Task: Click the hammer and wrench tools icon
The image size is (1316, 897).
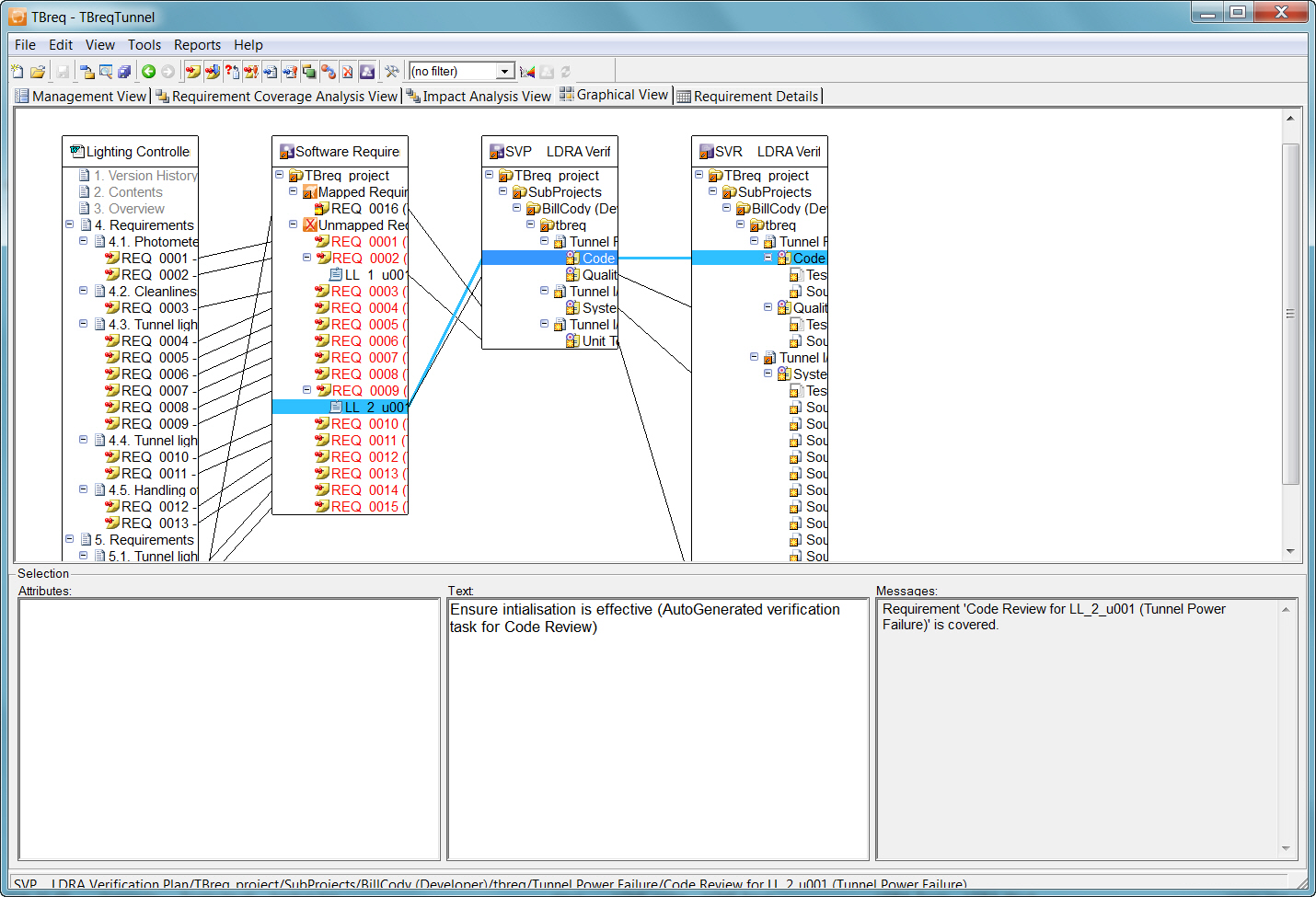Action: (x=392, y=72)
